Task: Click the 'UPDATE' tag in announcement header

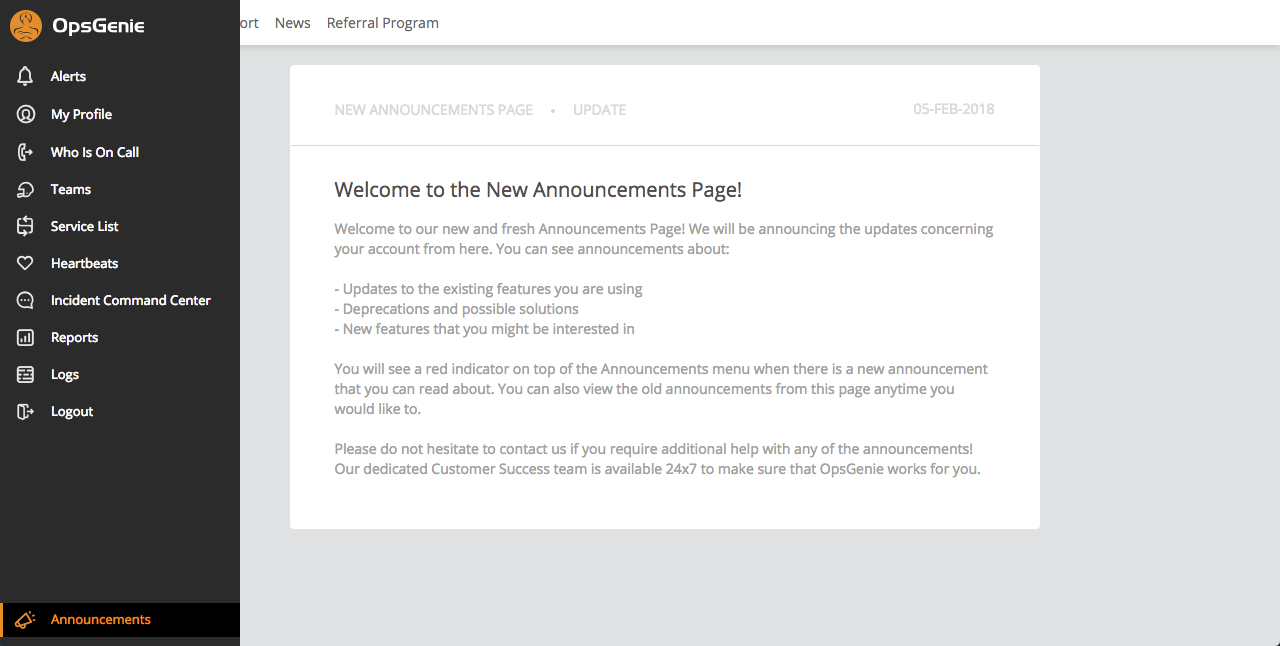Action: [x=600, y=110]
